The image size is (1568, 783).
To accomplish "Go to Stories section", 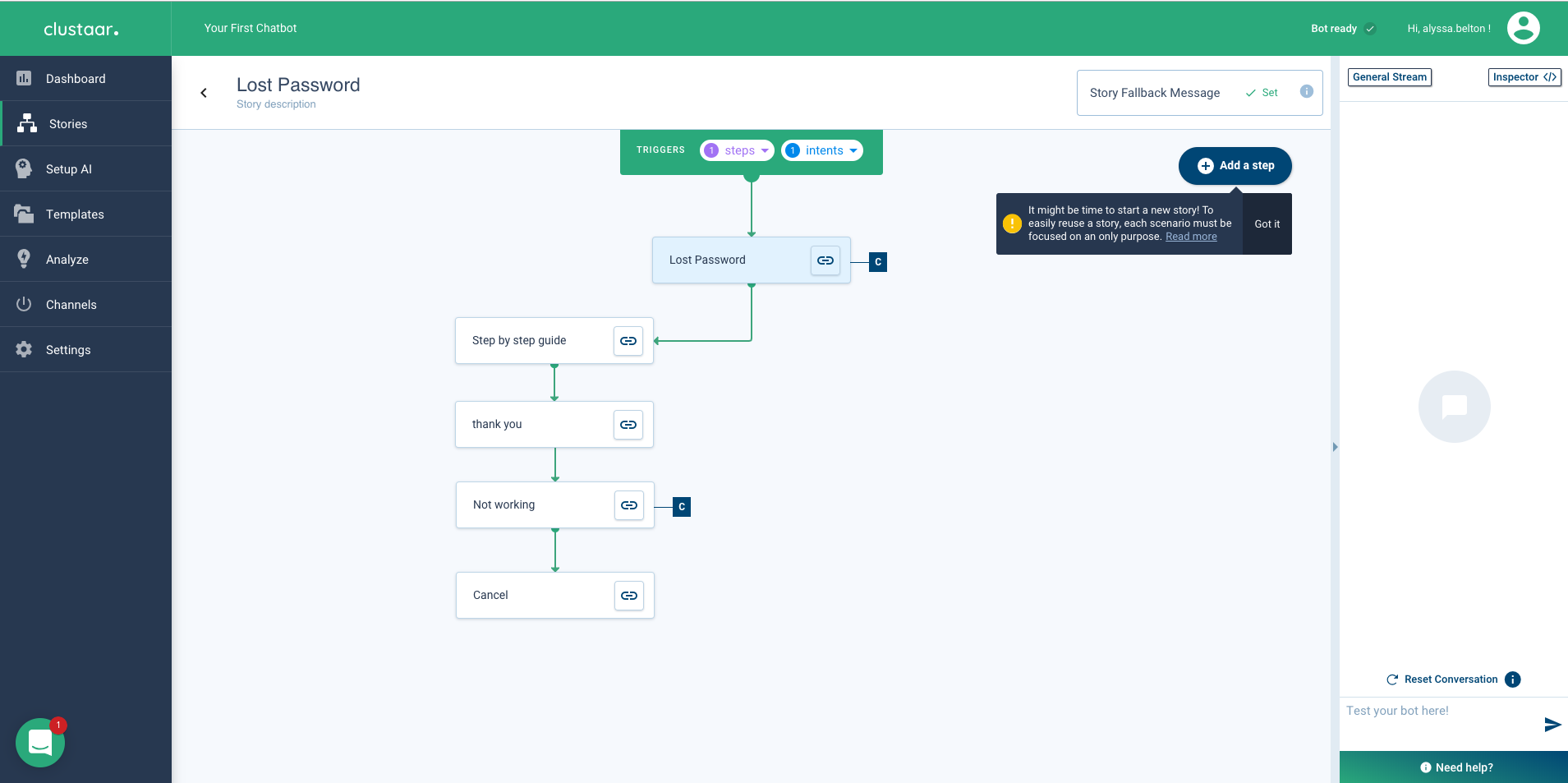I will click(85, 124).
